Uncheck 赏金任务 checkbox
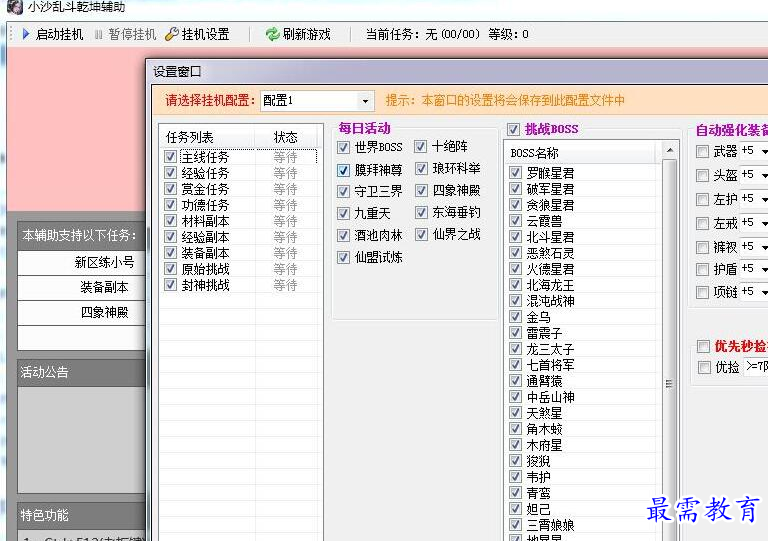This screenshot has width=768, height=541. (x=170, y=188)
